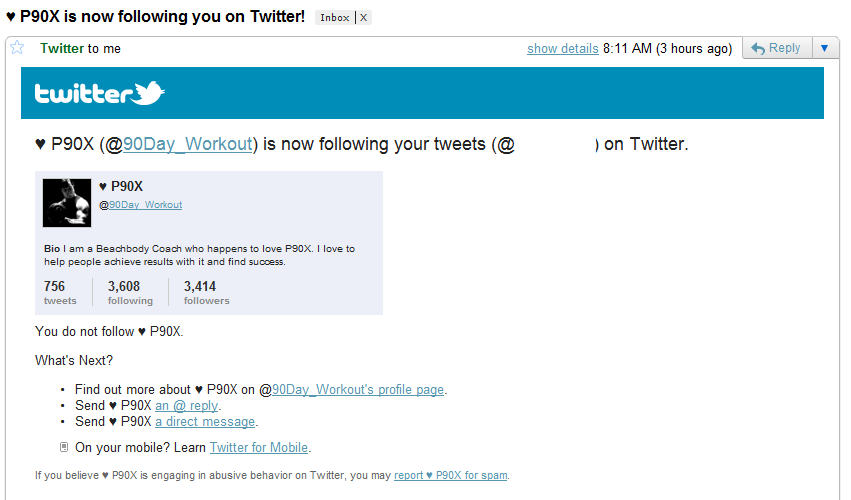851x500 pixels.
Task: Open the @90Day_Workout link in headline
Action: pos(187,144)
